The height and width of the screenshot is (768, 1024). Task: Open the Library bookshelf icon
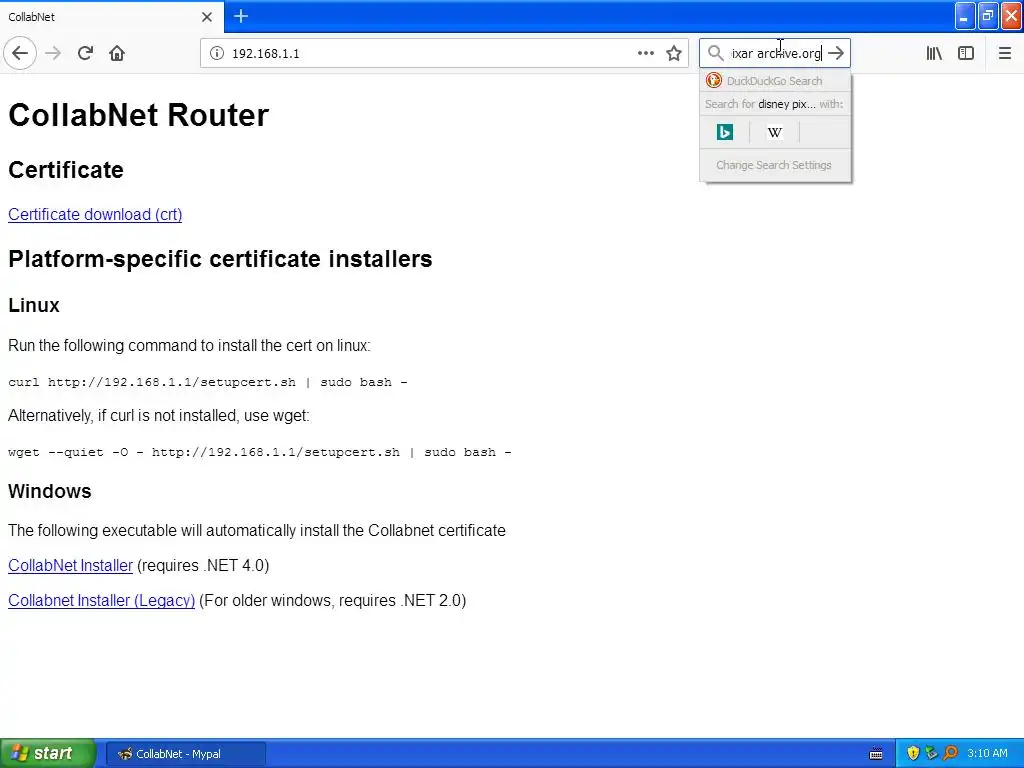click(934, 53)
